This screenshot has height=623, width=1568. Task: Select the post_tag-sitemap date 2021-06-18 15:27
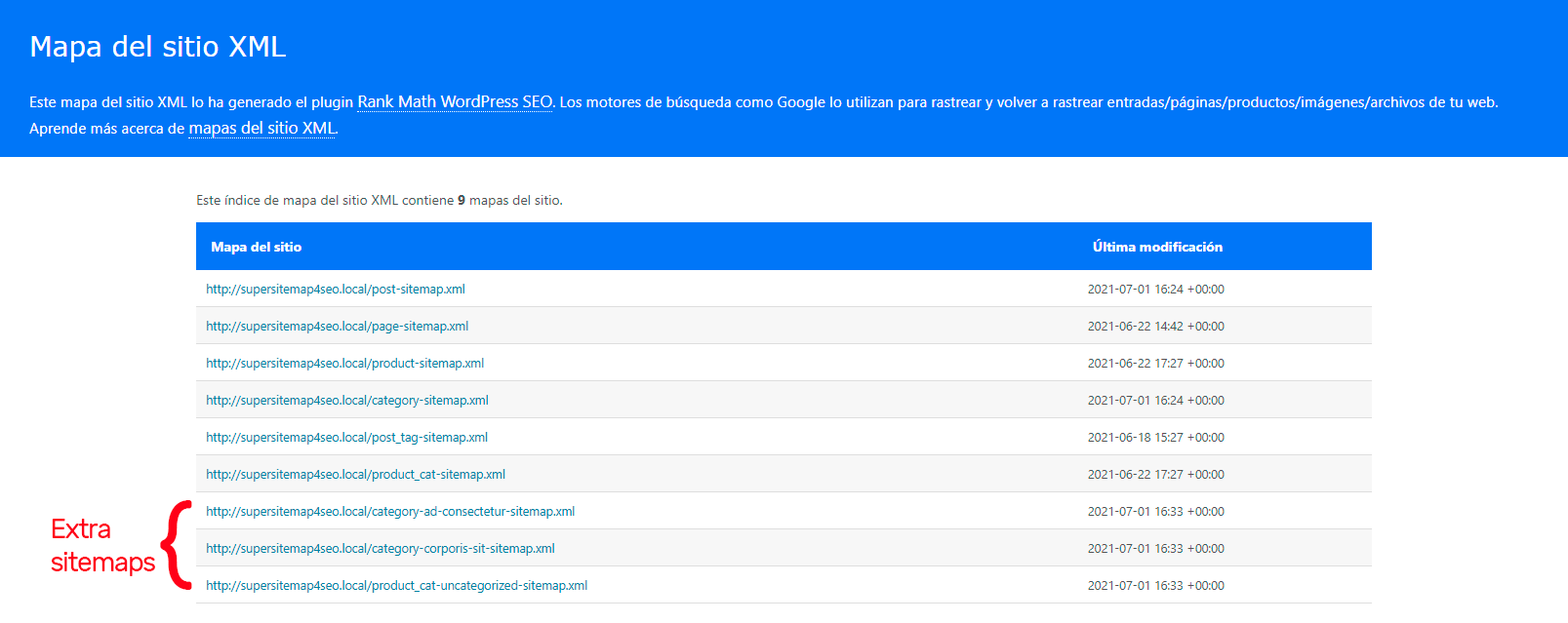tap(1156, 438)
